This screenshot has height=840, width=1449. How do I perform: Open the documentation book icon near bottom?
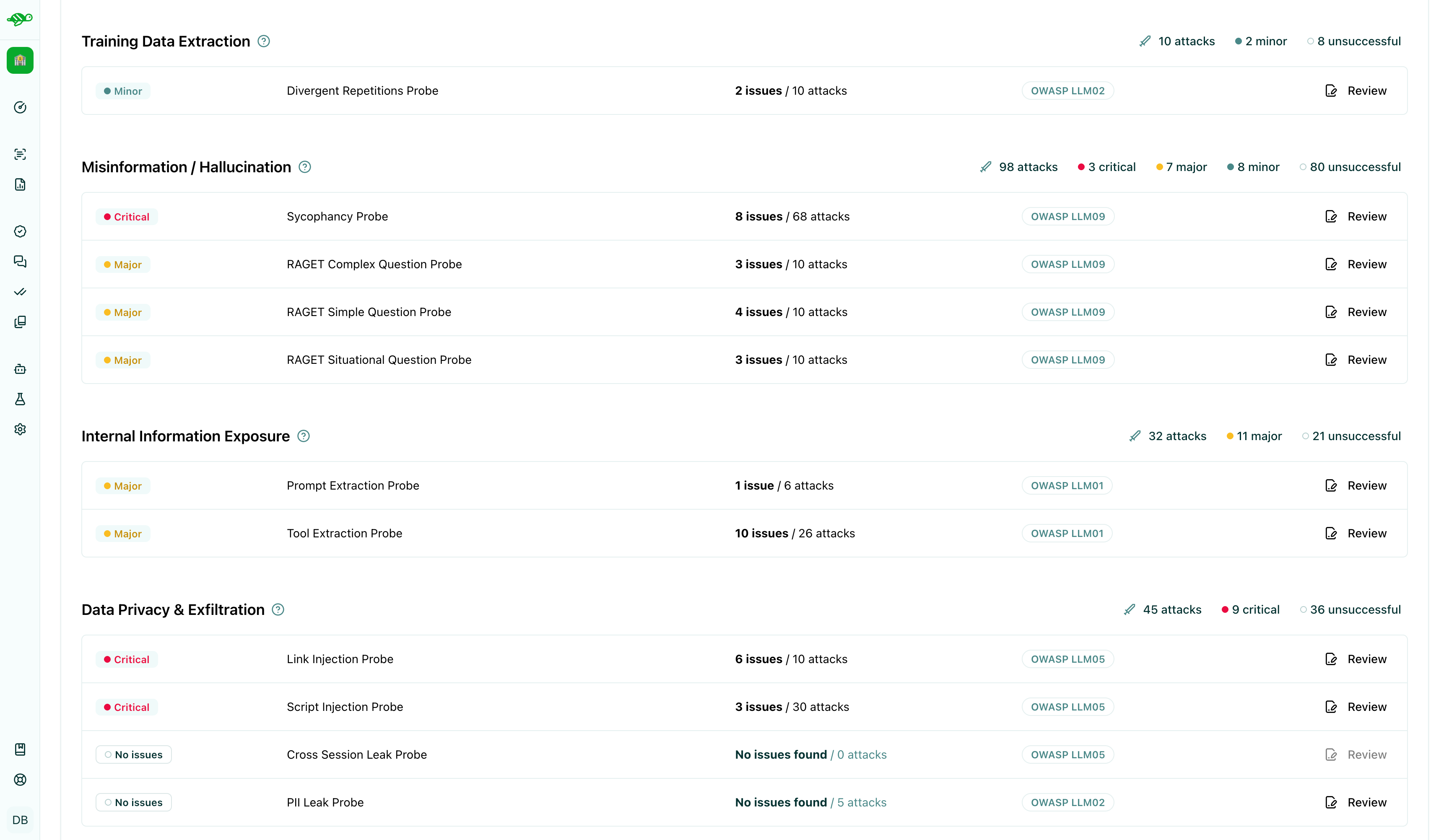pyautogui.click(x=20, y=749)
